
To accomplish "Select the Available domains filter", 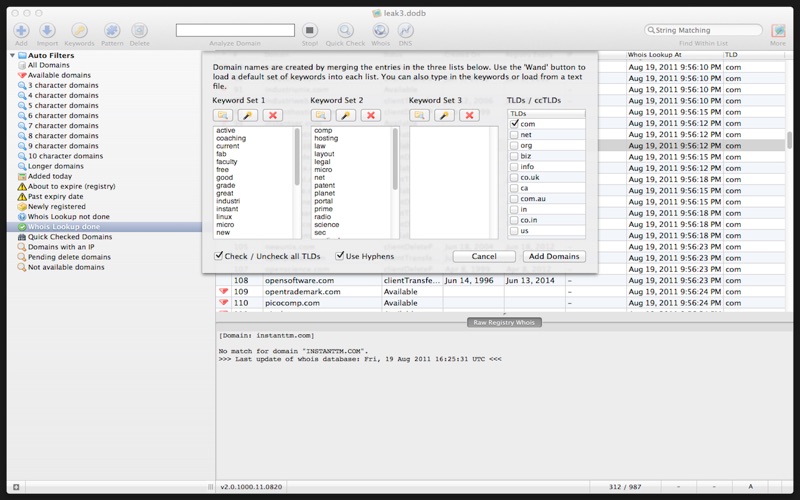I will [x=59, y=75].
